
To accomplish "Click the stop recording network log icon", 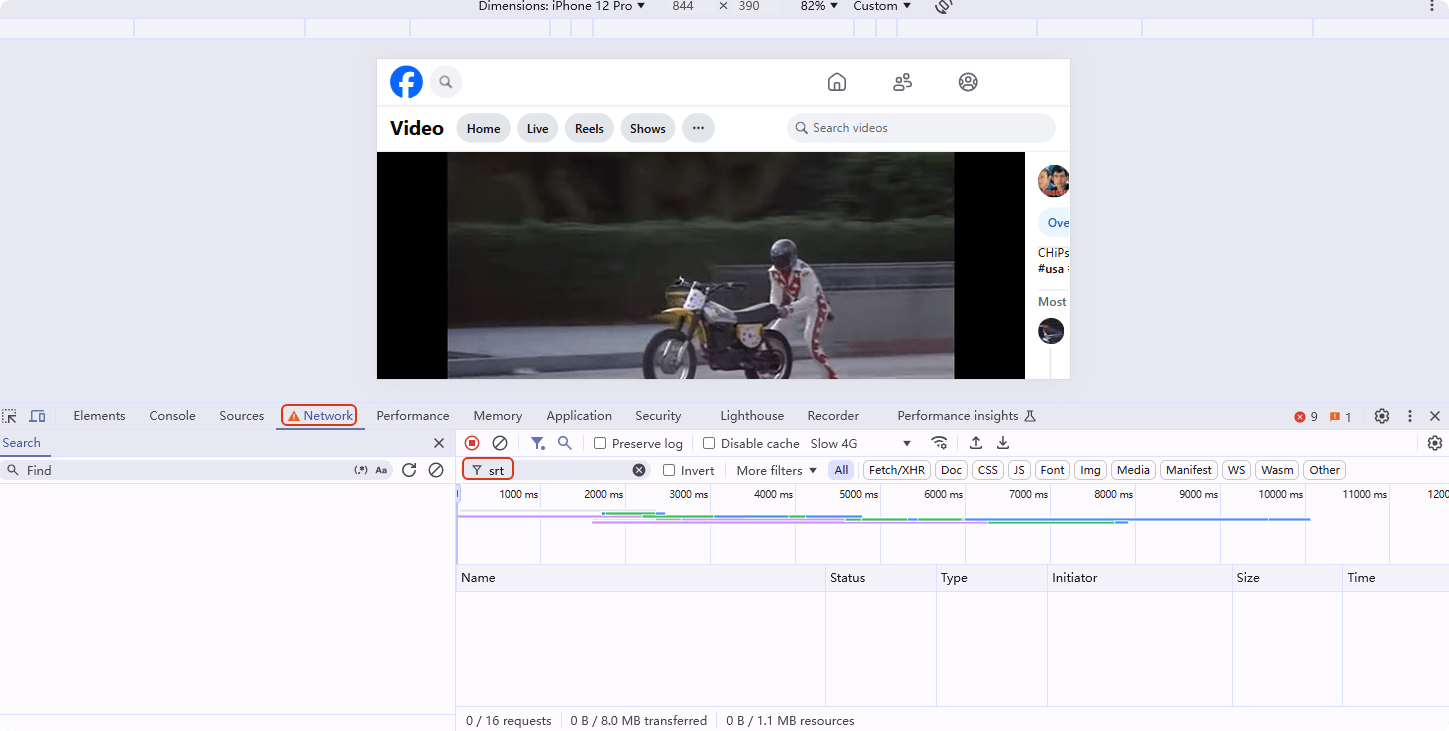I will (x=472, y=443).
